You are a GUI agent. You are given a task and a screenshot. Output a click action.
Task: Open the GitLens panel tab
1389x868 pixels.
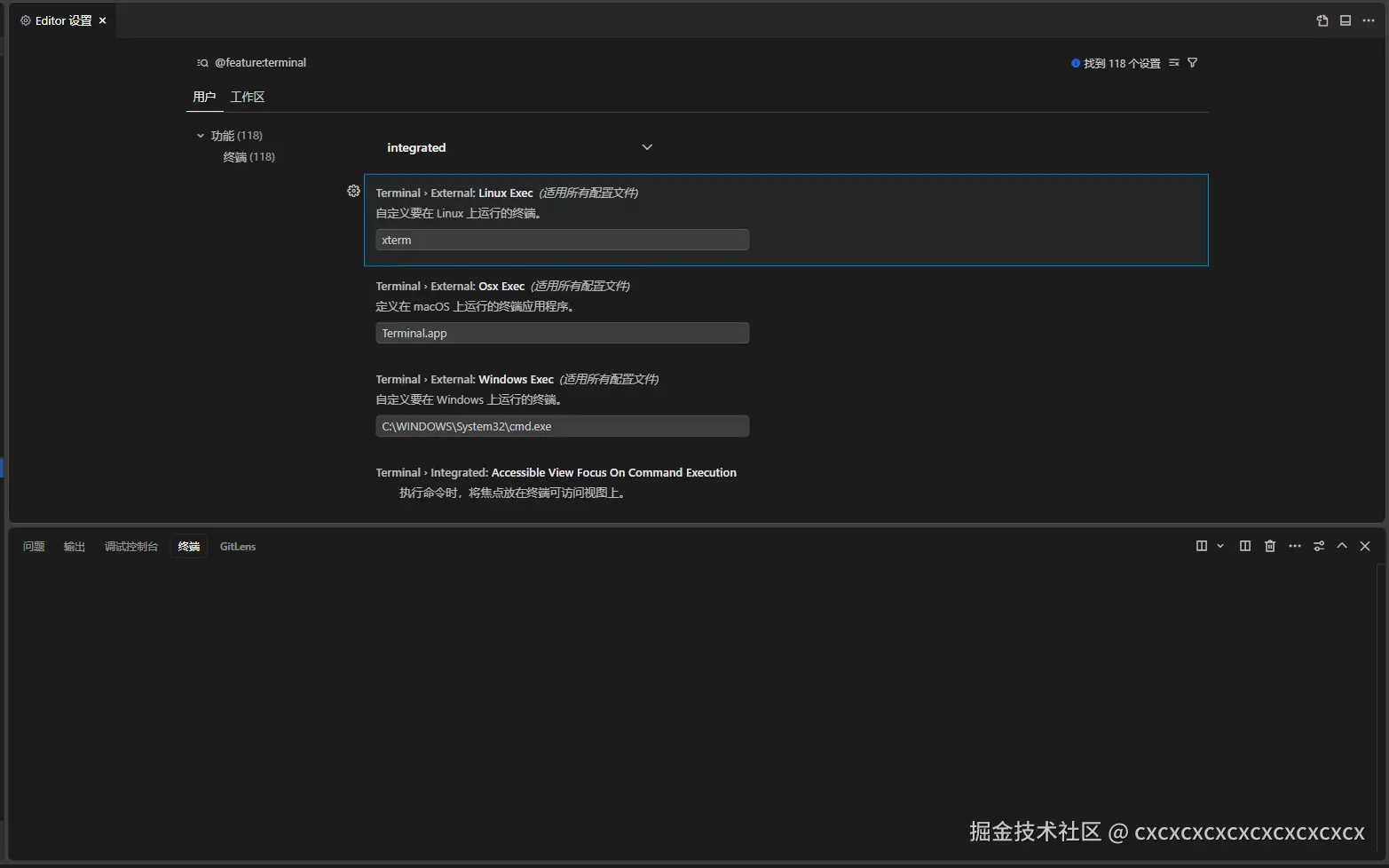(x=238, y=547)
